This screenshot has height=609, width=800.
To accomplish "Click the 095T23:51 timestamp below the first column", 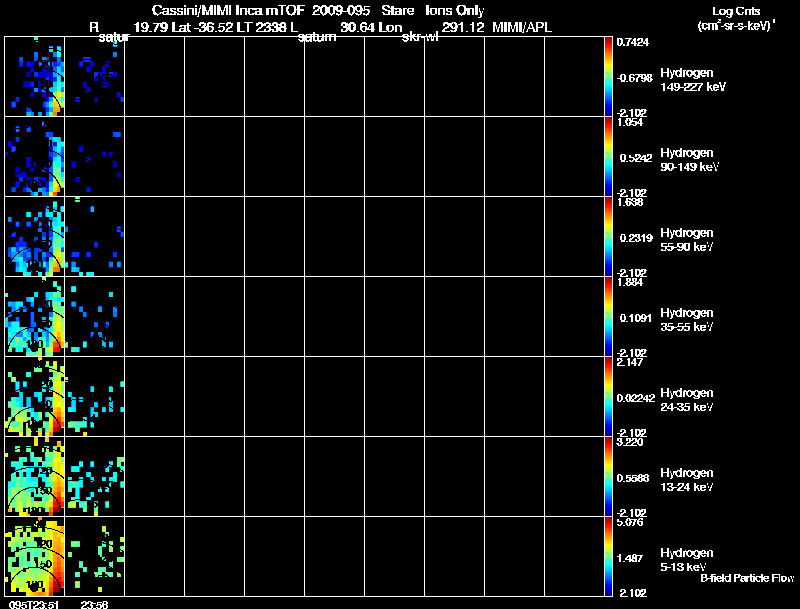I will [34, 605].
